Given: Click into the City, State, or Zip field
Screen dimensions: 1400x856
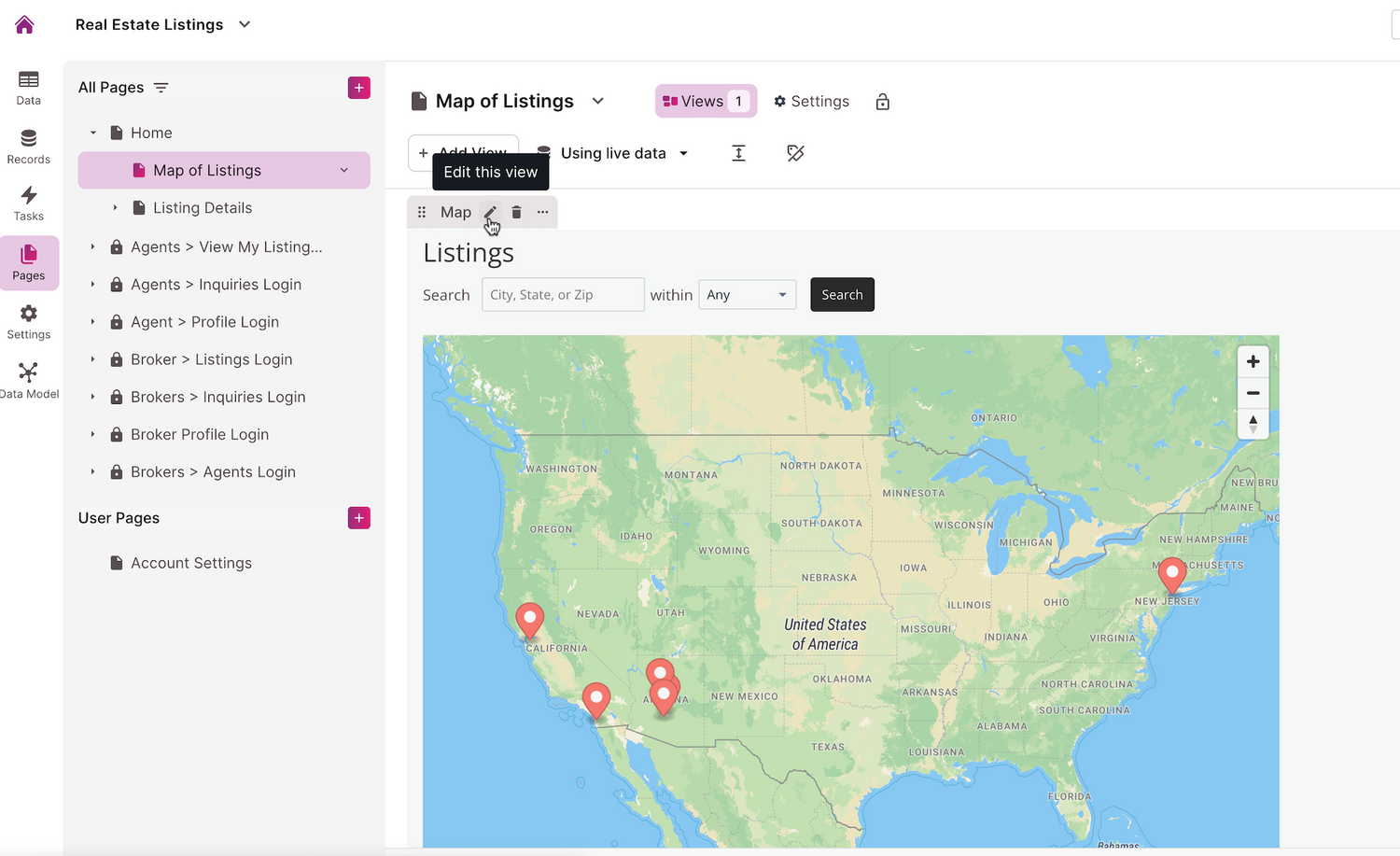Looking at the screenshot, I should [x=562, y=294].
